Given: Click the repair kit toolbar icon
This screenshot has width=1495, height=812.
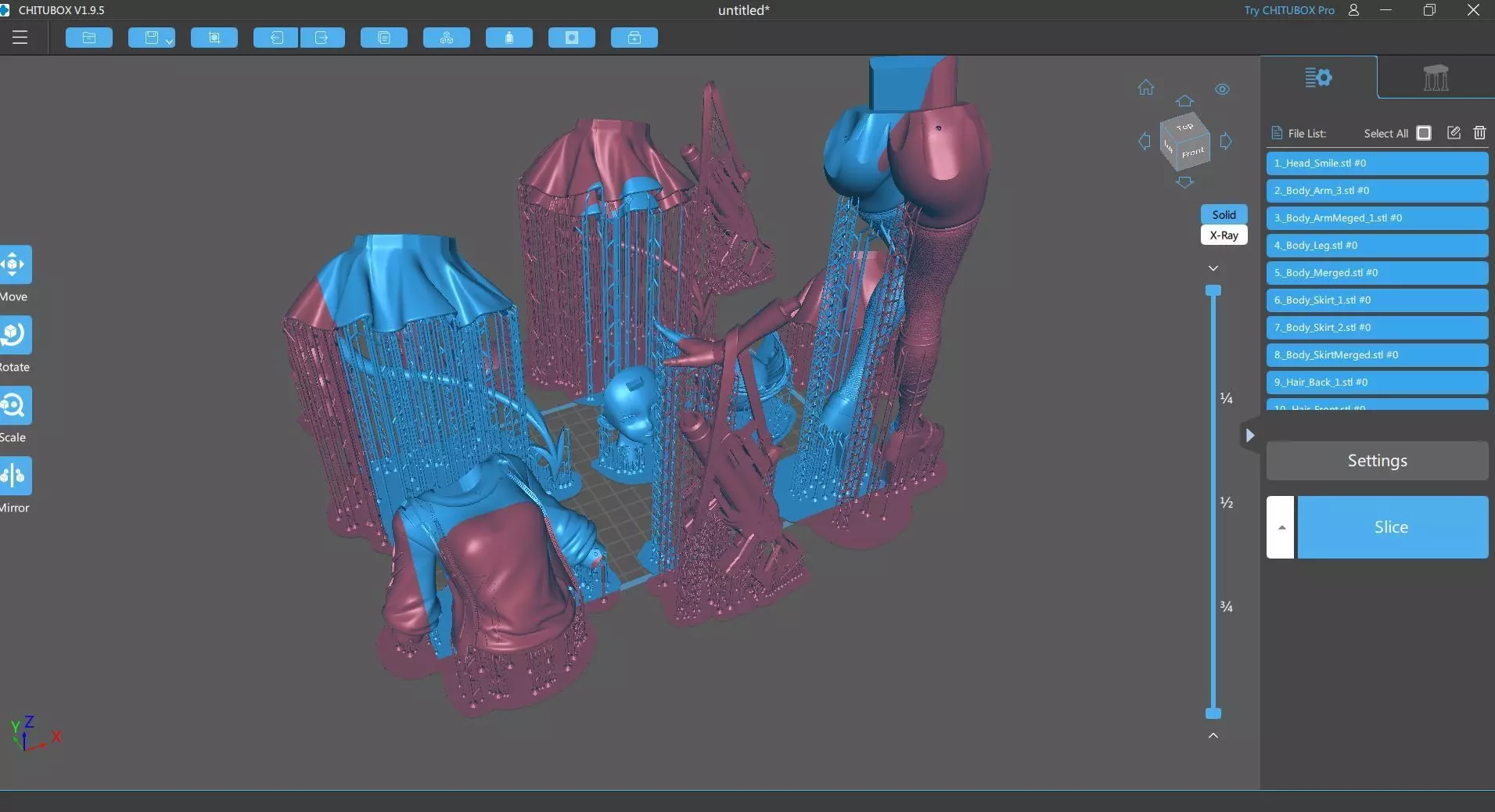Looking at the screenshot, I should click(x=634, y=38).
